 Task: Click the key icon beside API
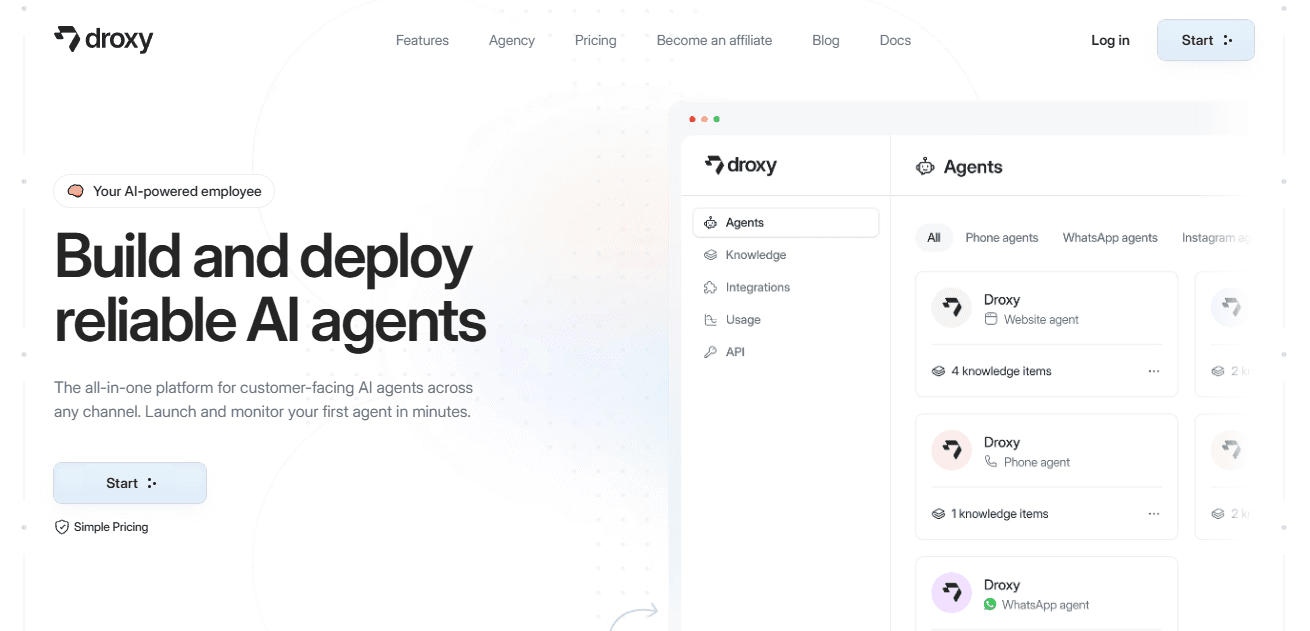coord(710,352)
